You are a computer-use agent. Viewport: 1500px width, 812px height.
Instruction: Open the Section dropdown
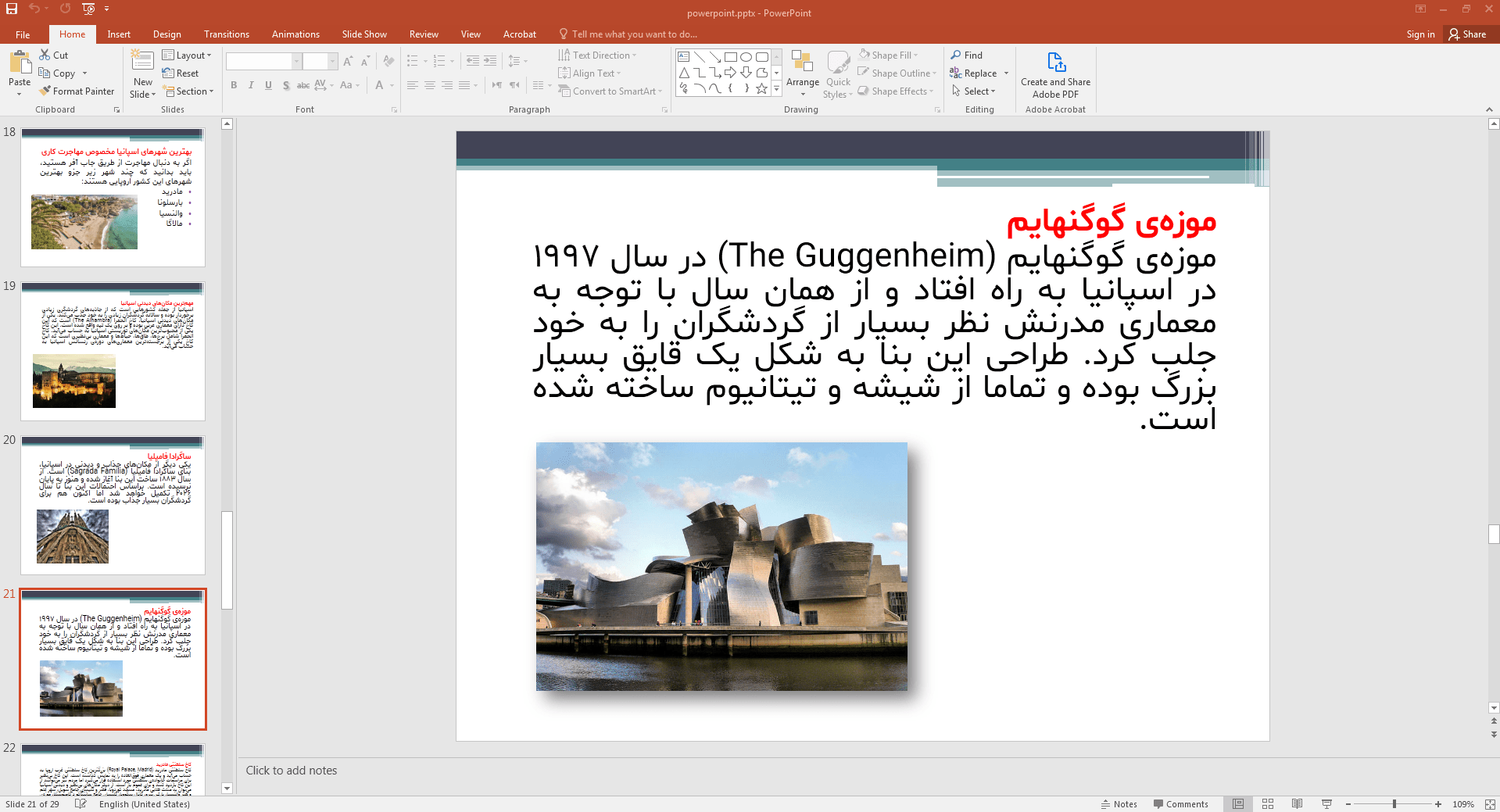(x=188, y=91)
